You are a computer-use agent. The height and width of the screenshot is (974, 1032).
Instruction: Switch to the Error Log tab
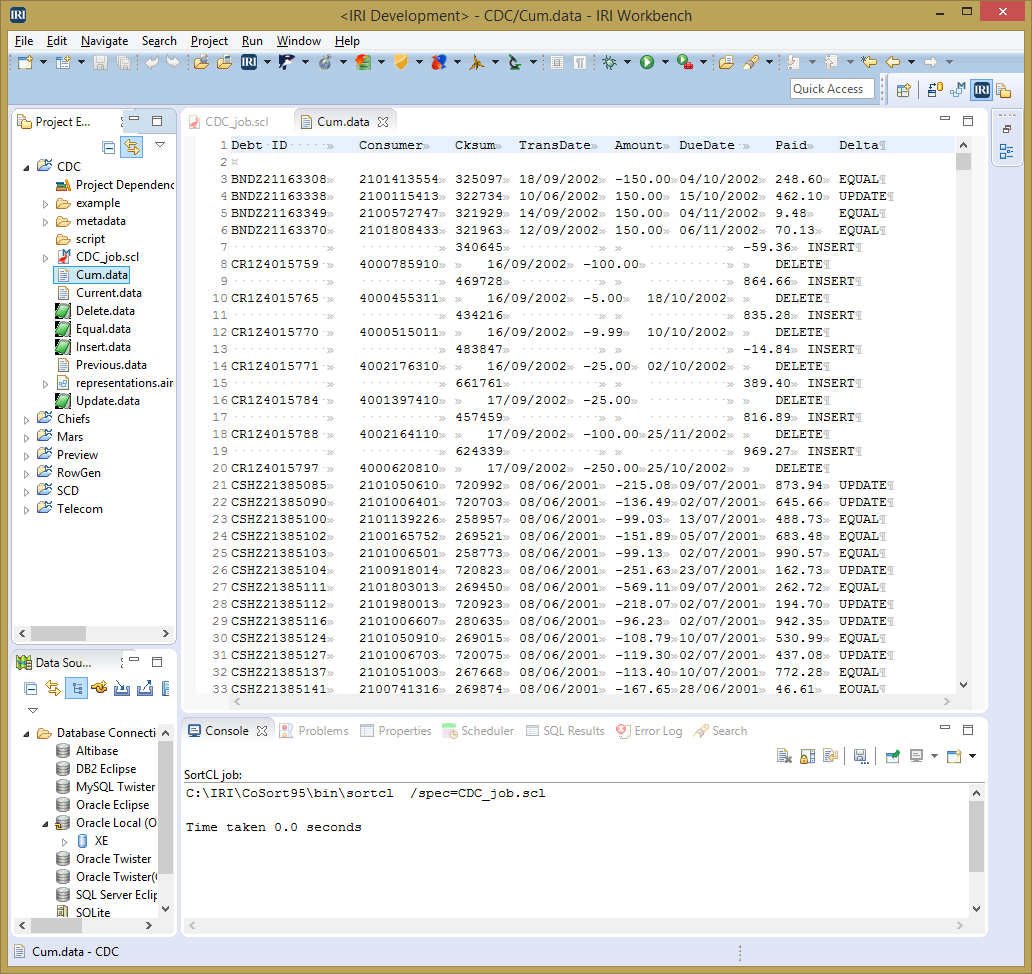[649, 731]
